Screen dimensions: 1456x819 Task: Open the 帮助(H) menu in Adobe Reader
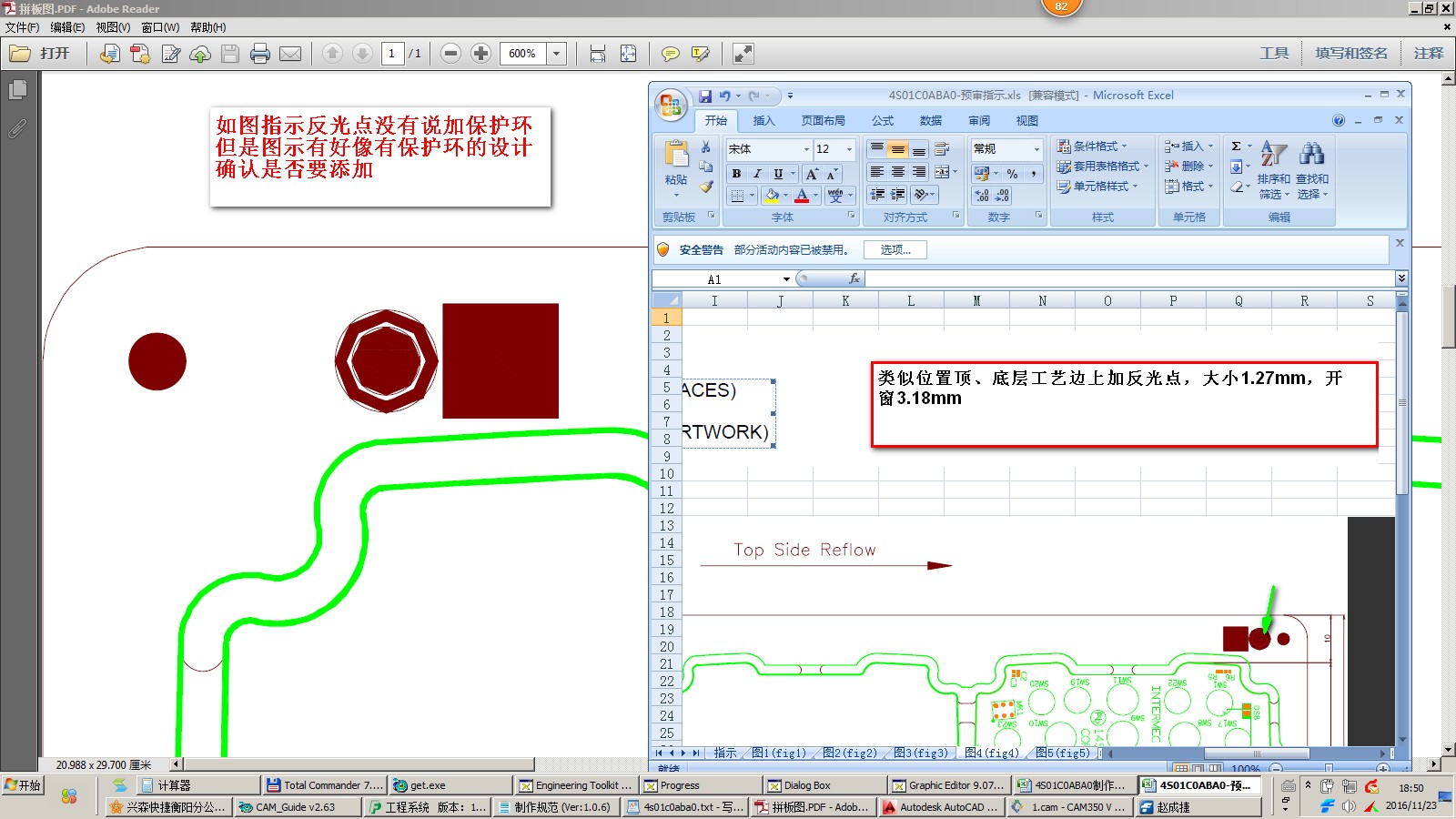coord(208,27)
